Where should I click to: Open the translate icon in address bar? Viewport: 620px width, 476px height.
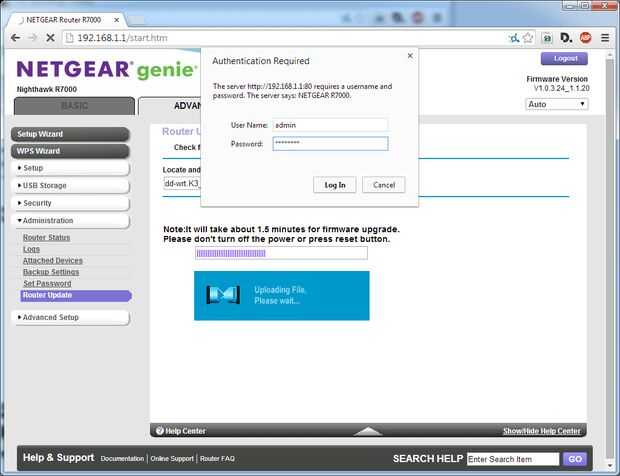[x=514, y=38]
